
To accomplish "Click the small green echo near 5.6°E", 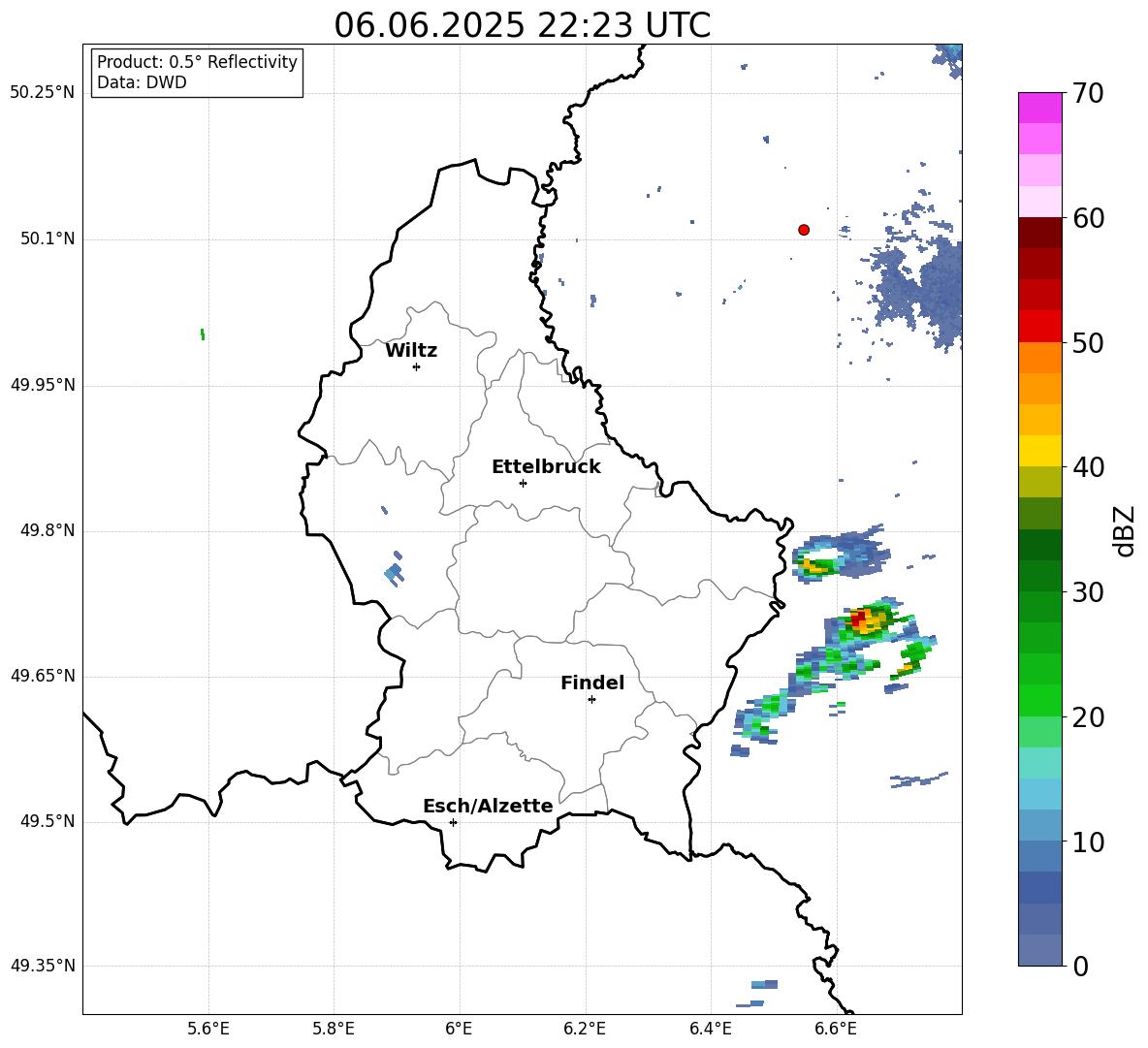I will 203,334.
